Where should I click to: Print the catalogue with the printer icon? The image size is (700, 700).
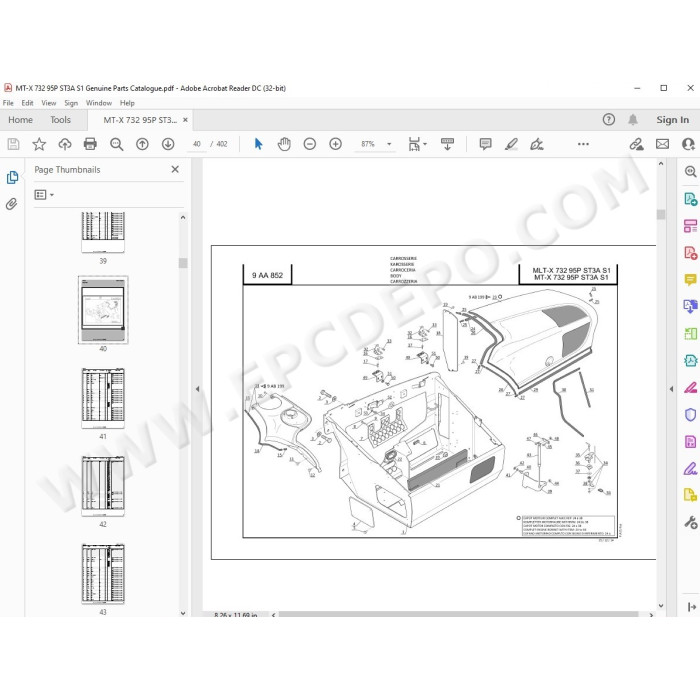[x=90, y=144]
